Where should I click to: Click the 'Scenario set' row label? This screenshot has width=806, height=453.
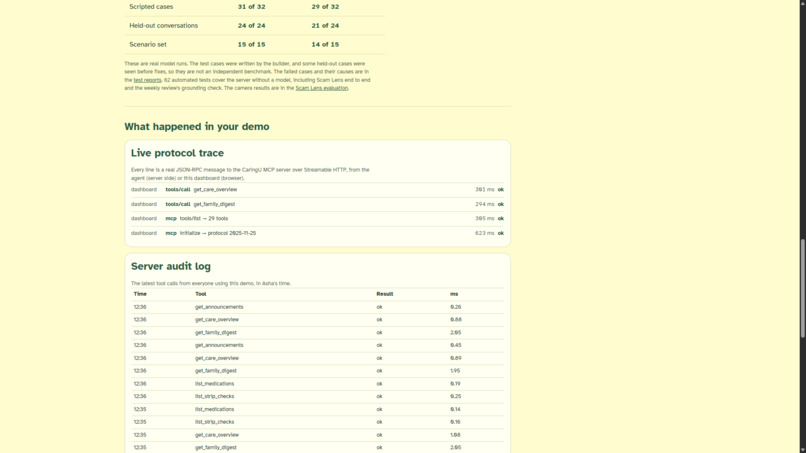tap(148, 45)
